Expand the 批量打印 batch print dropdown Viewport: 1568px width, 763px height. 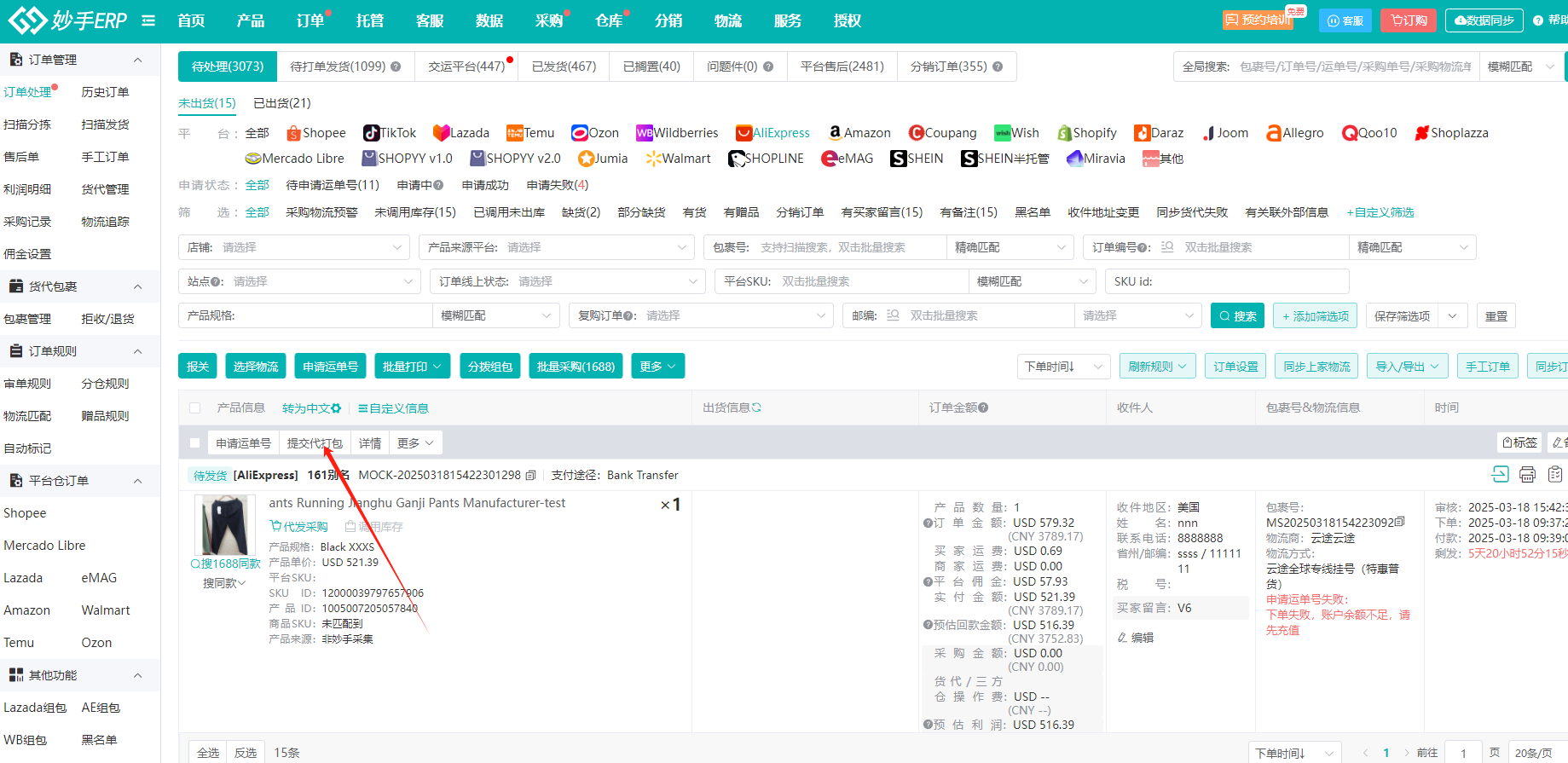point(412,367)
